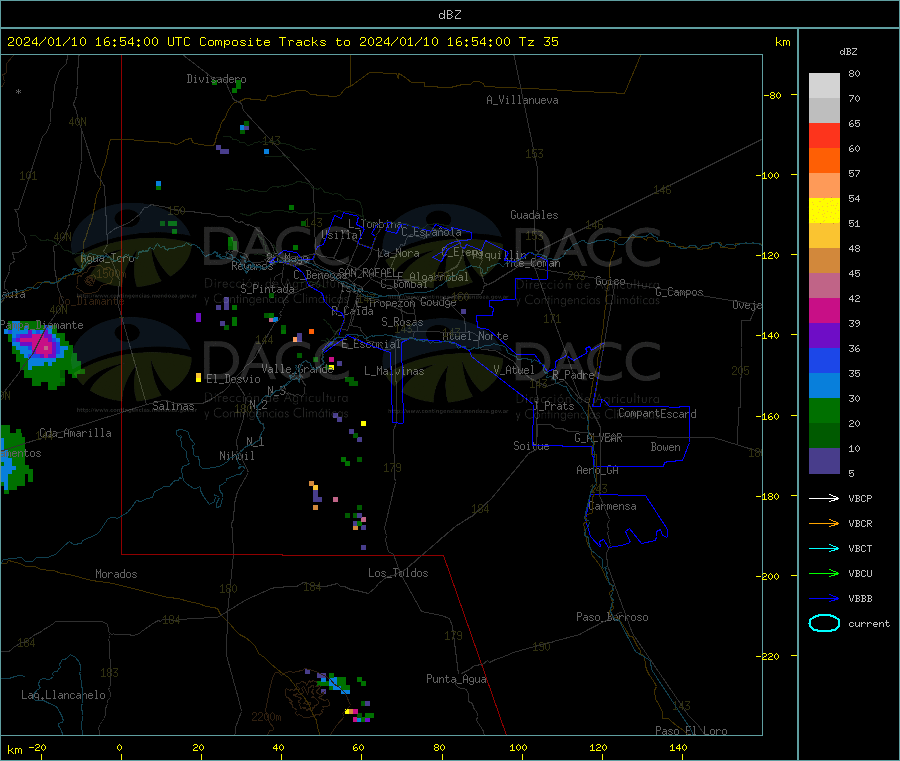This screenshot has width=900, height=761.
Task: Click the S_Pintada map label
Action: click(x=267, y=289)
